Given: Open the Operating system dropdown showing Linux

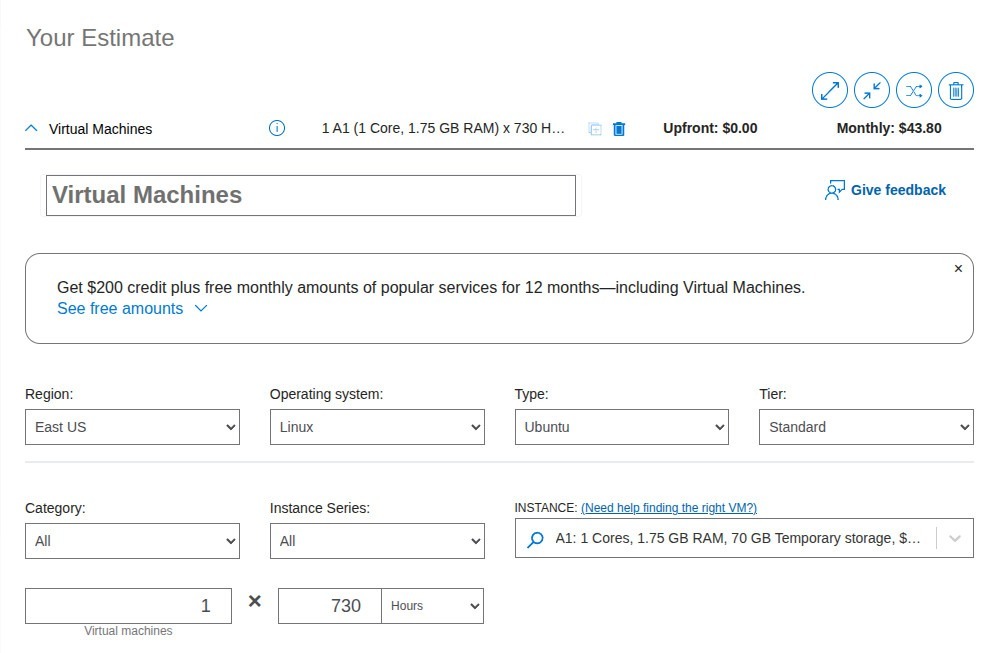Looking at the screenshot, I should [376, 427].
